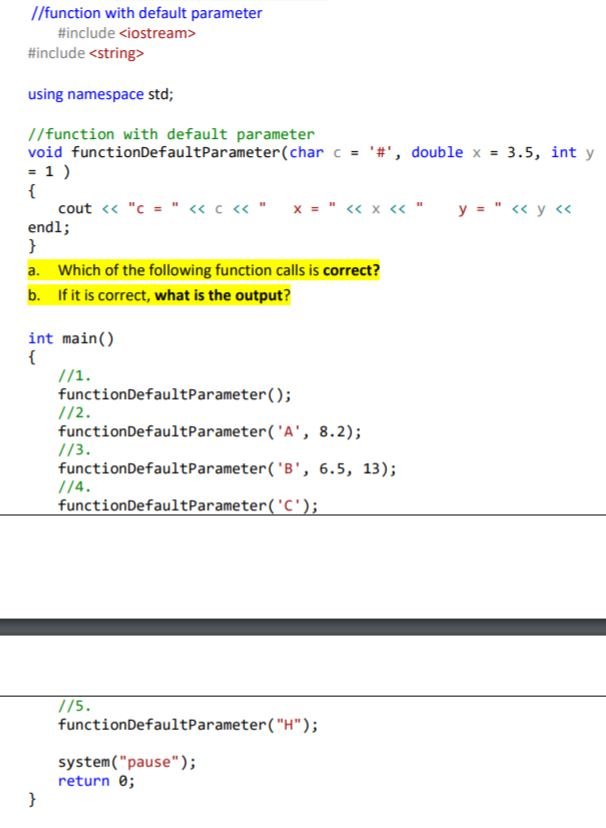Viewport: 606px width, 828px height.
Task: Click the '//1.' comment
Action: [x=74, y=376]
